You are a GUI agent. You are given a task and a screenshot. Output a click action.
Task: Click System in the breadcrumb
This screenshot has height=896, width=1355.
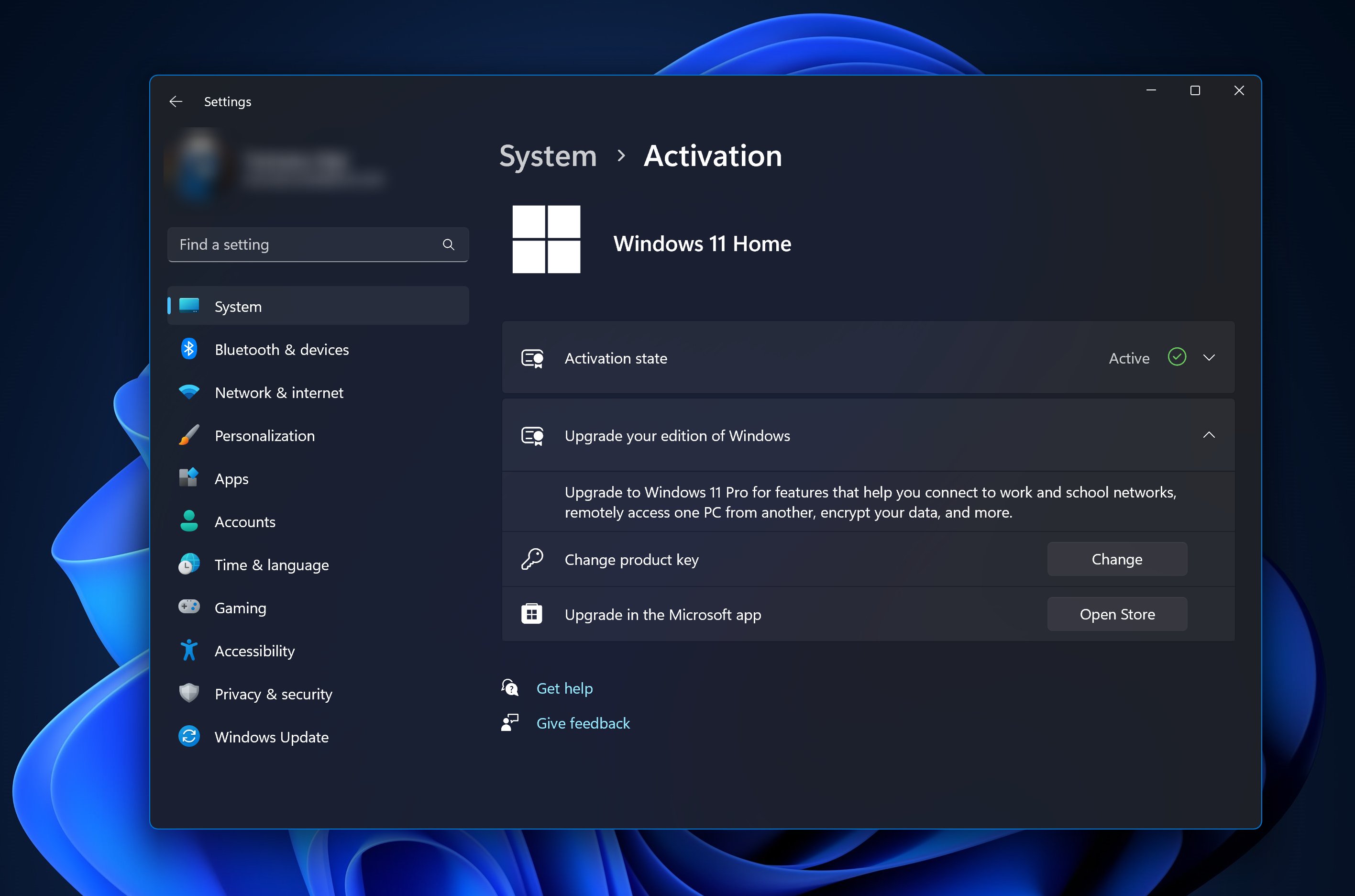pyautogui.click(x=548, y=155)
